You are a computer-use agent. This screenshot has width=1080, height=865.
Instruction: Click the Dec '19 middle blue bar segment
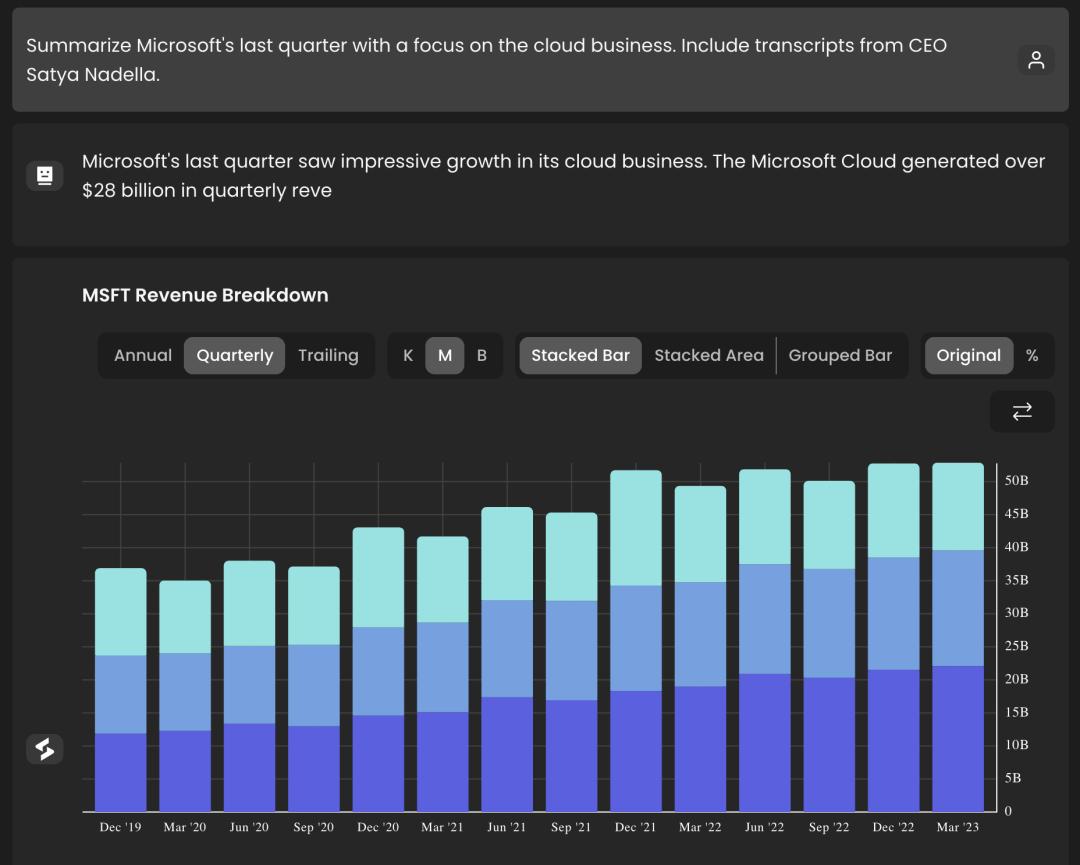121,694
